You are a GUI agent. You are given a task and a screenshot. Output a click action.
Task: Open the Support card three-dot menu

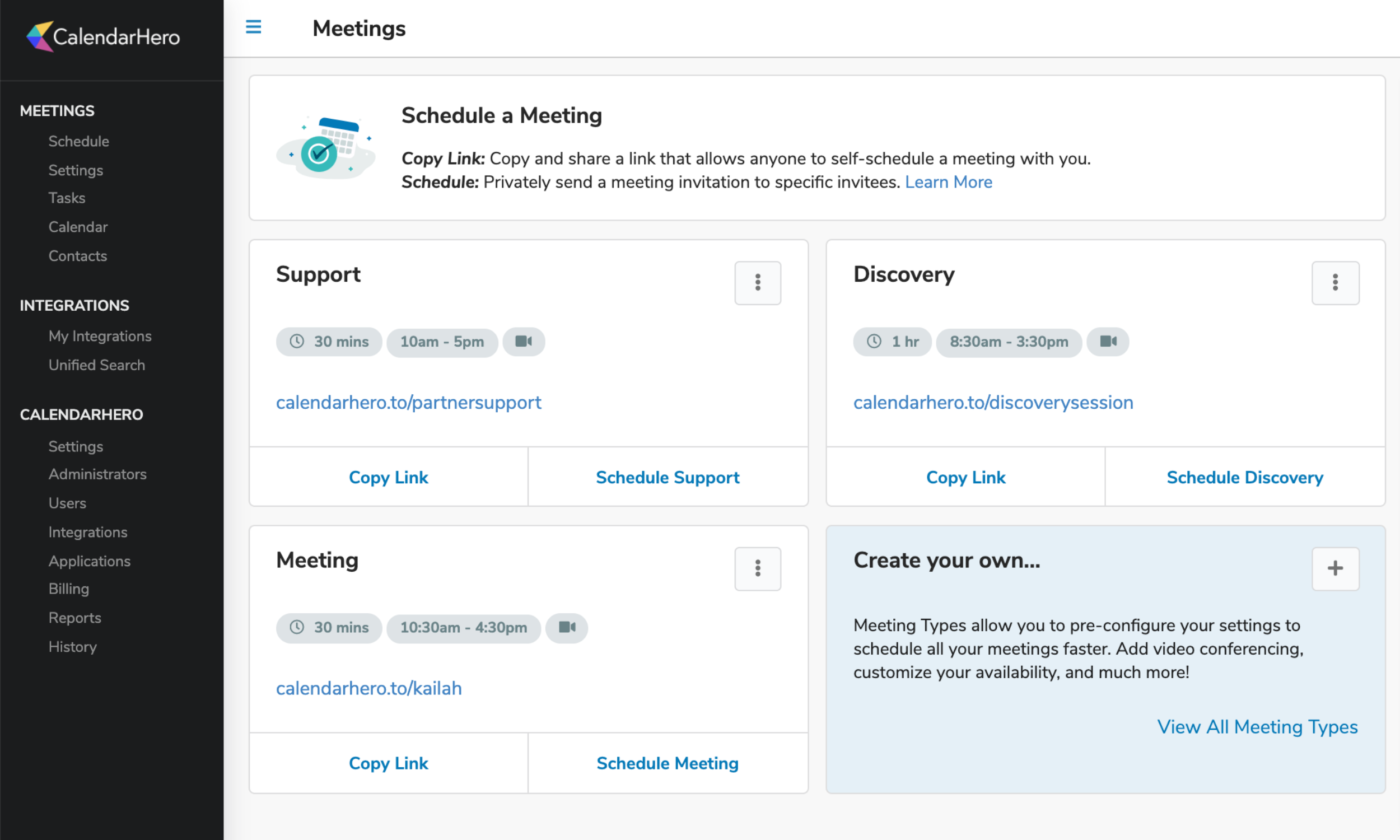[x=757, y=282]
